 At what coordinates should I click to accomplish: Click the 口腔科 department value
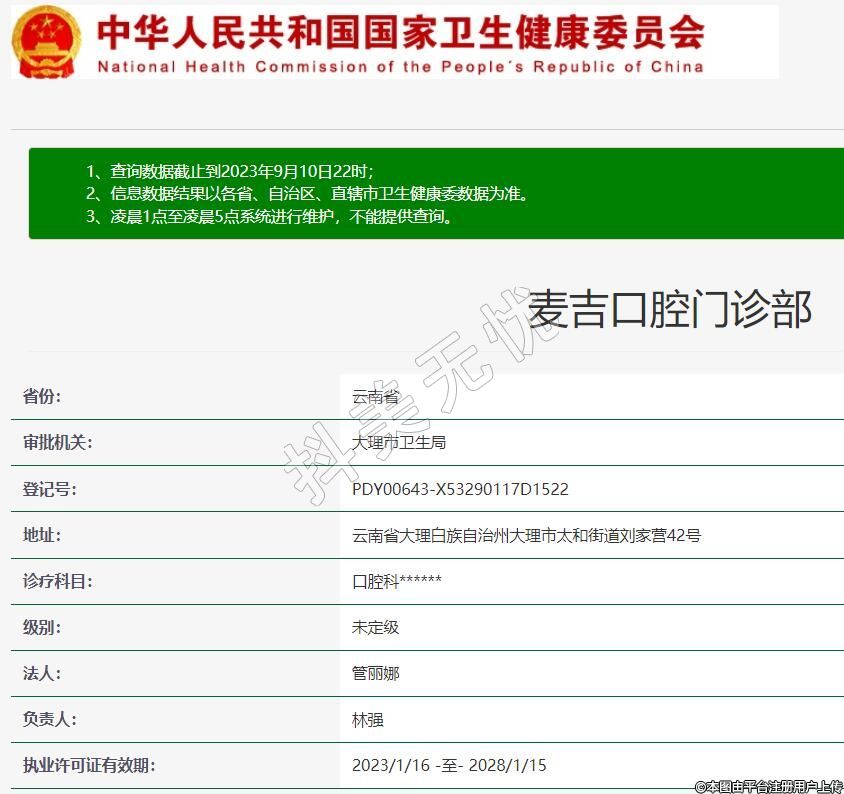pyautogui.click(x=396, y=581)
